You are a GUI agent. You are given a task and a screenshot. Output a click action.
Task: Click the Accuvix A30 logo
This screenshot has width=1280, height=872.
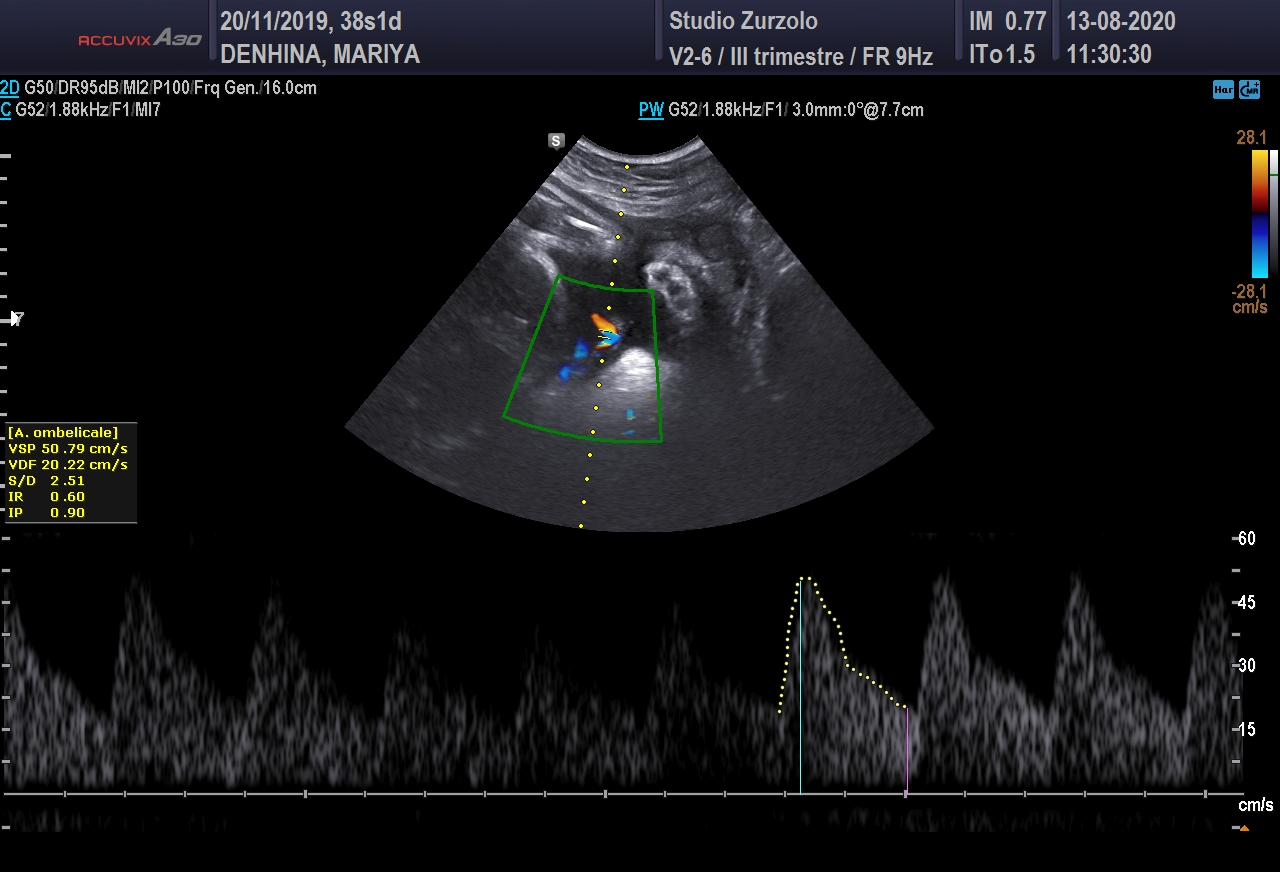[140, 39]
